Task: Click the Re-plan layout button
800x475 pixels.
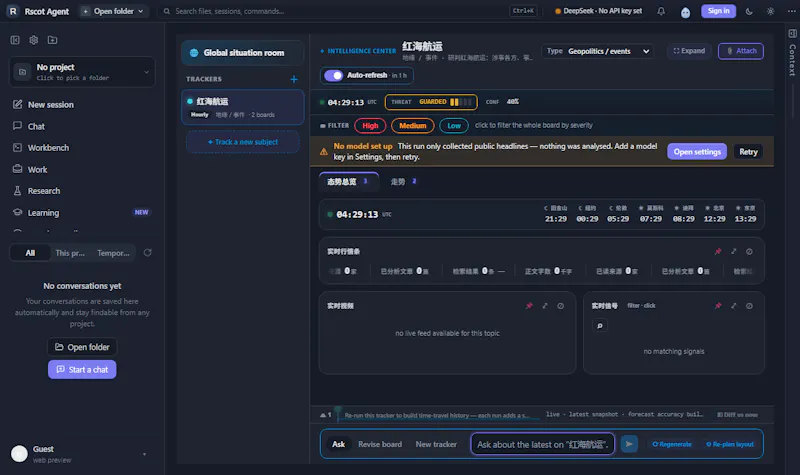Action: [x=730, y=444]
